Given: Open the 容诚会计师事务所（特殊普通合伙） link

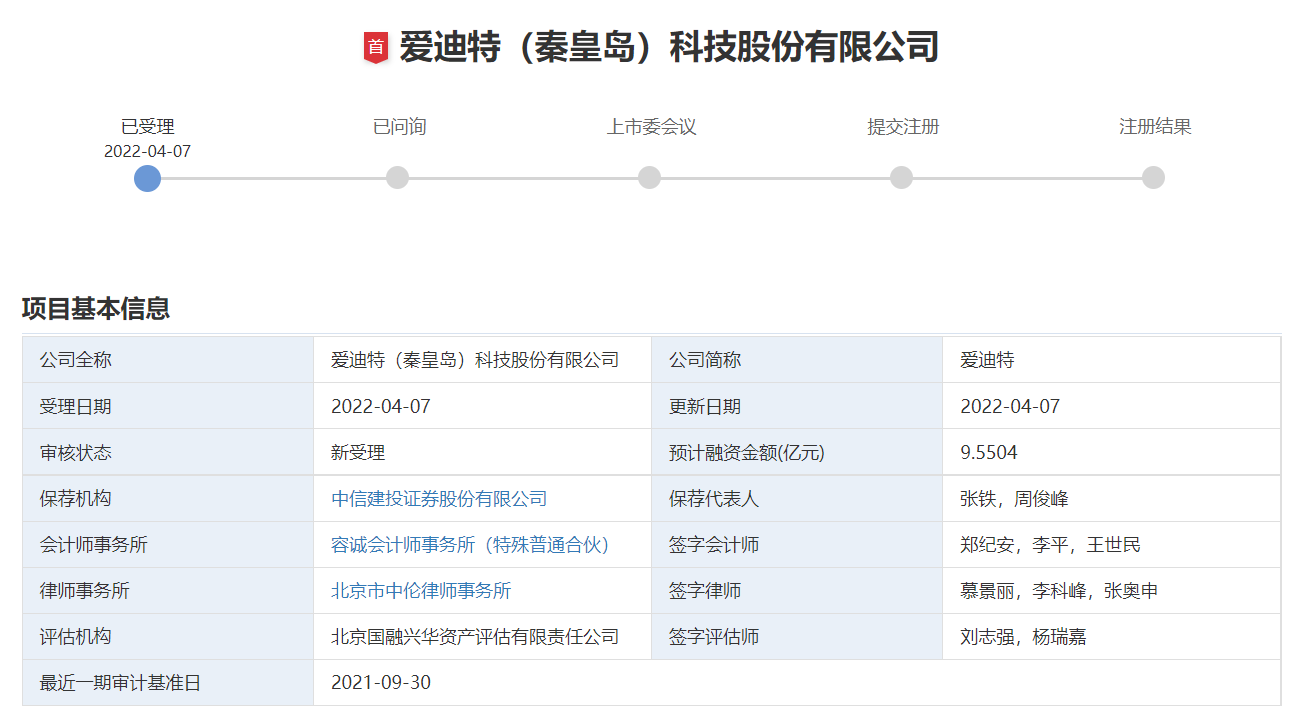Looking at the screenshot, I should pos(470,545).
